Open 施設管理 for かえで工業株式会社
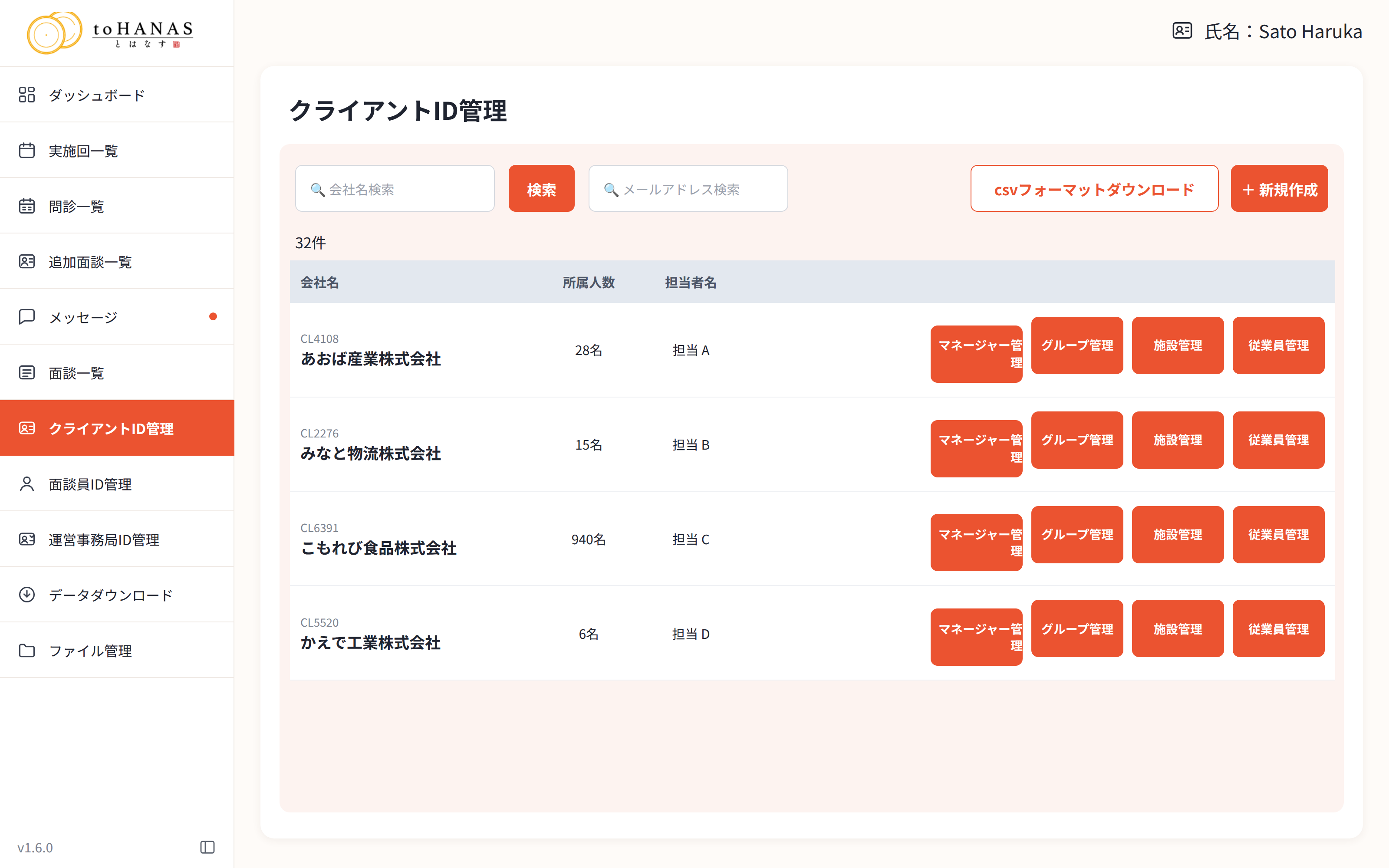The image size is (1389, 868). pyautogui.click(x=1178, y=628)
